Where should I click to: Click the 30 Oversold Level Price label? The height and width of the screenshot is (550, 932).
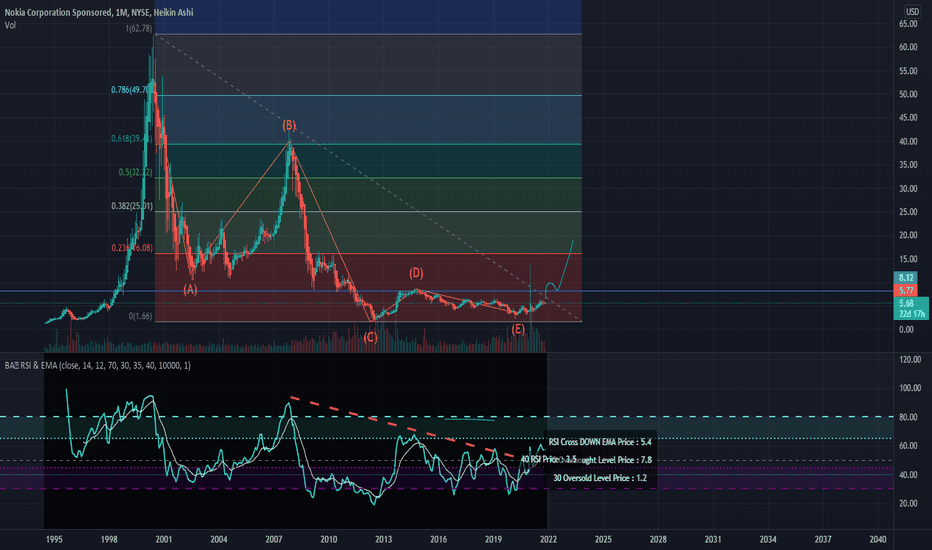click(600, 477)
